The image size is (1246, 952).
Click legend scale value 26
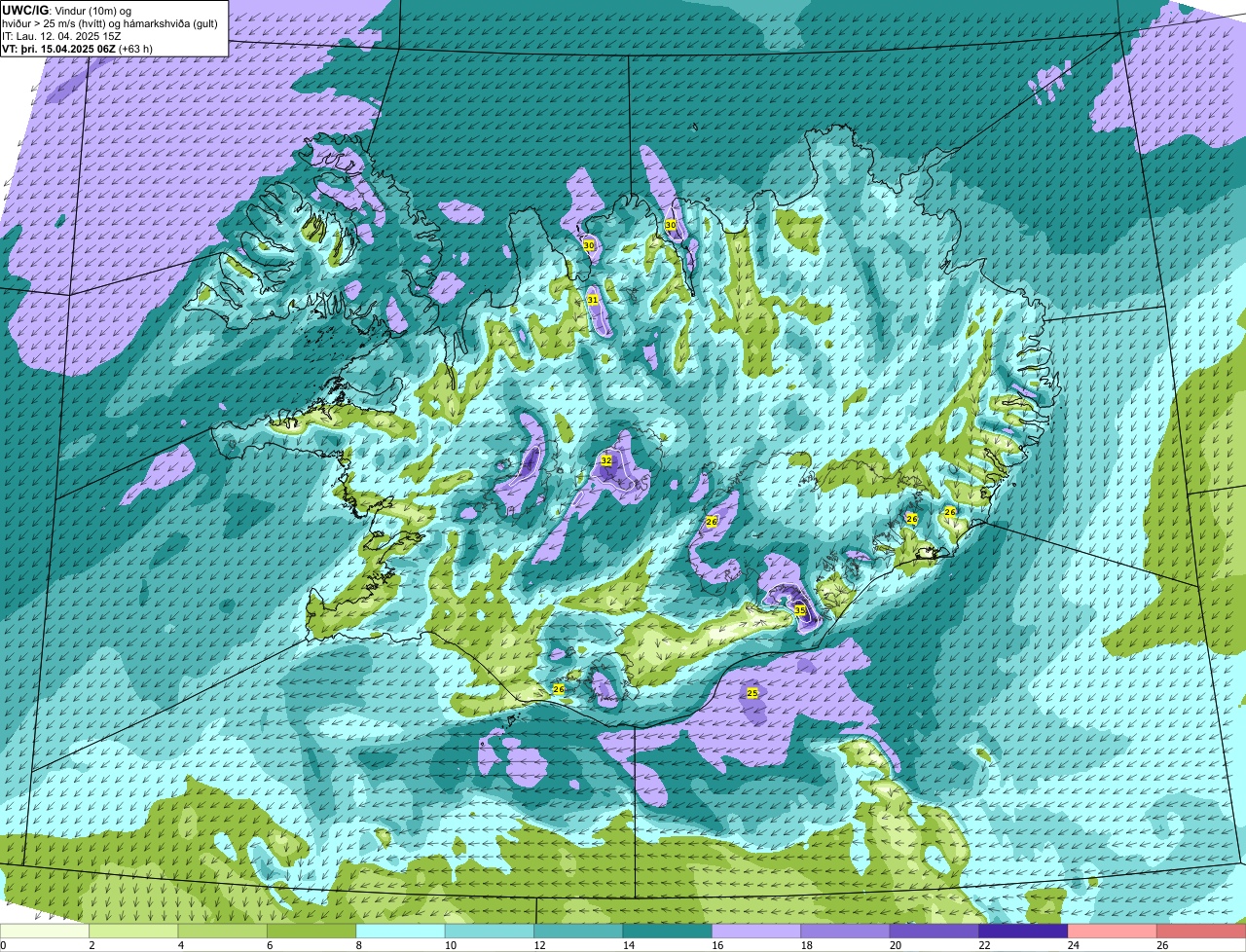(x=1162, y=945)
